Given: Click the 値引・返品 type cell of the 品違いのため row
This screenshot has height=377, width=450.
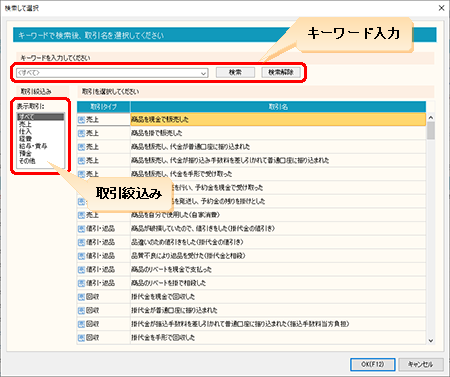Looking at the screenshot, I should [104, 242].
